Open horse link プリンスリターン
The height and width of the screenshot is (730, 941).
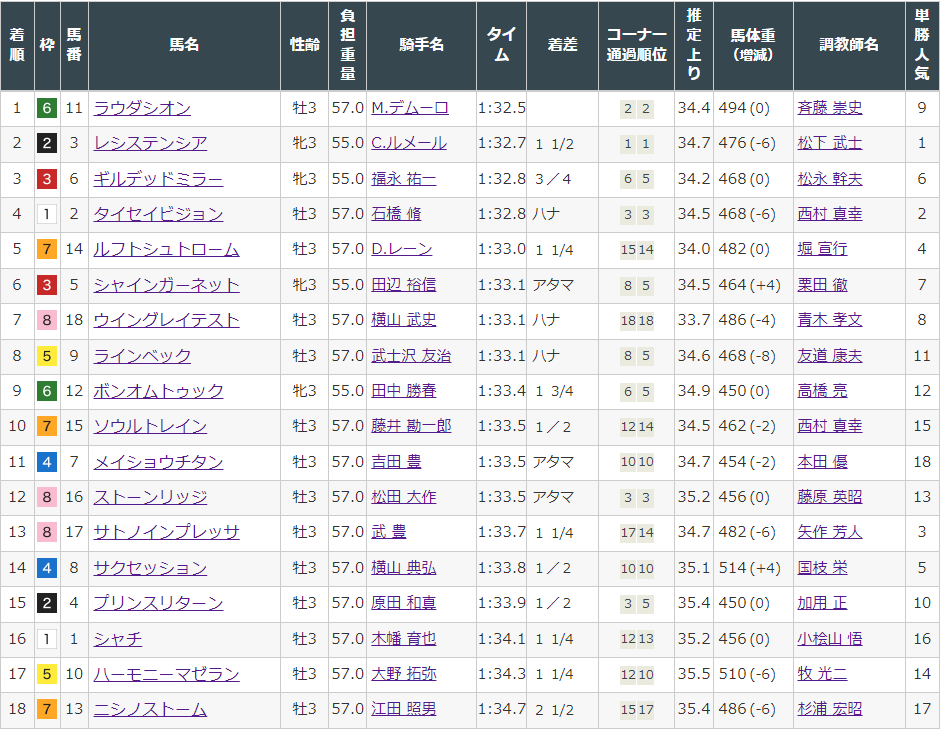158,603
